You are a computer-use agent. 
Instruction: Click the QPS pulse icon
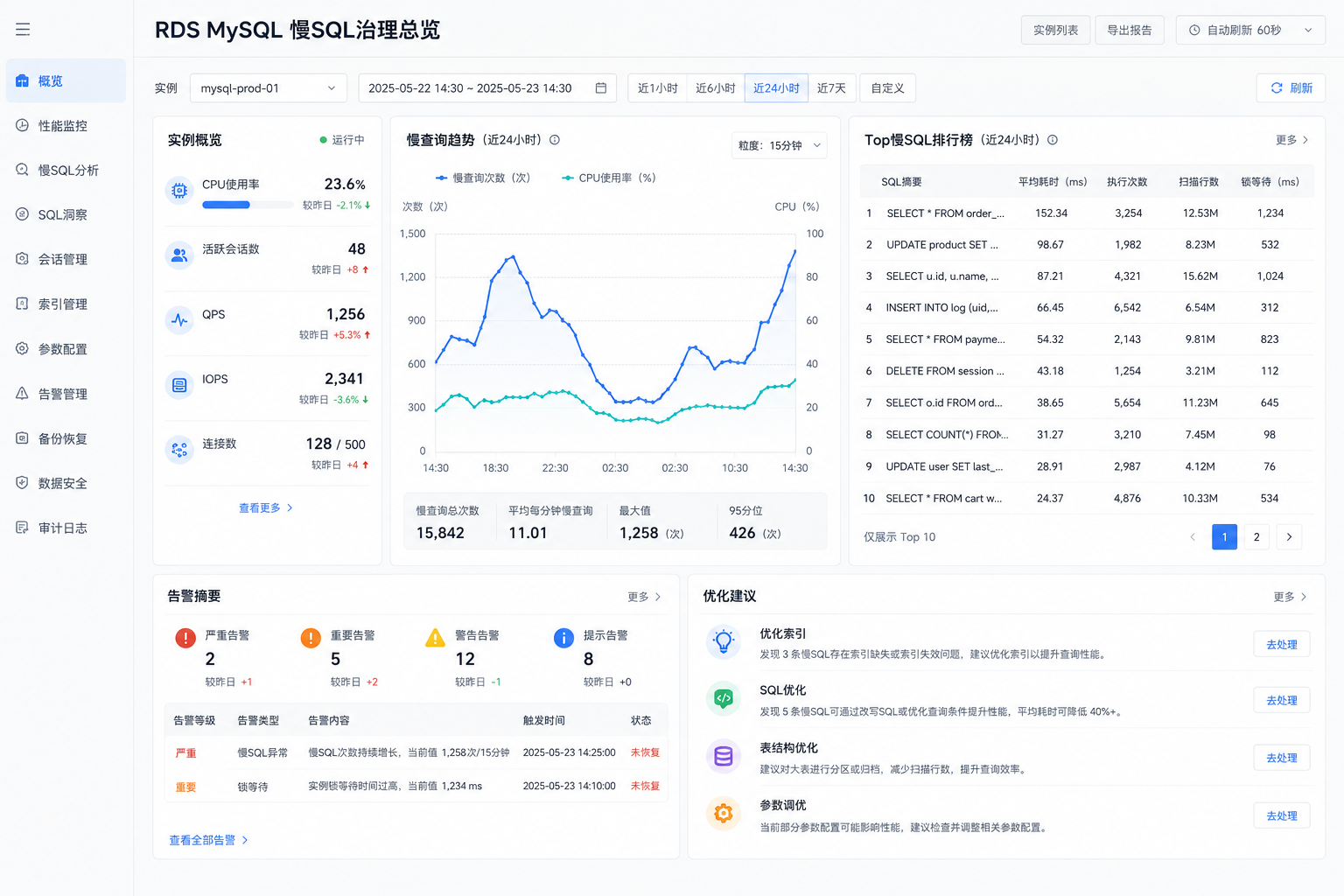click(179, 320)
